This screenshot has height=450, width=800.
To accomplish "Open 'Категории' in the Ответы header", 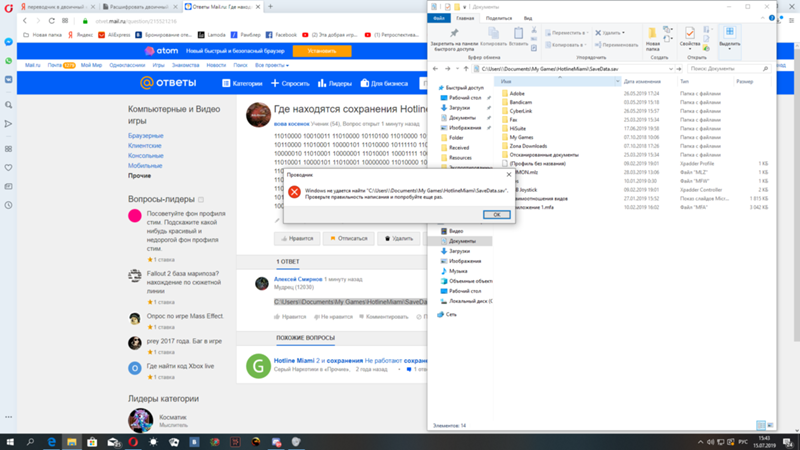I will click(242, 83).
